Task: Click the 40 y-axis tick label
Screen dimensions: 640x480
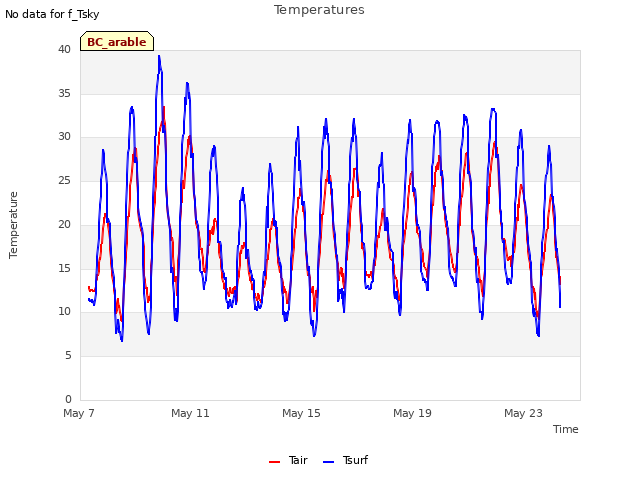Action: coord(64,49)
